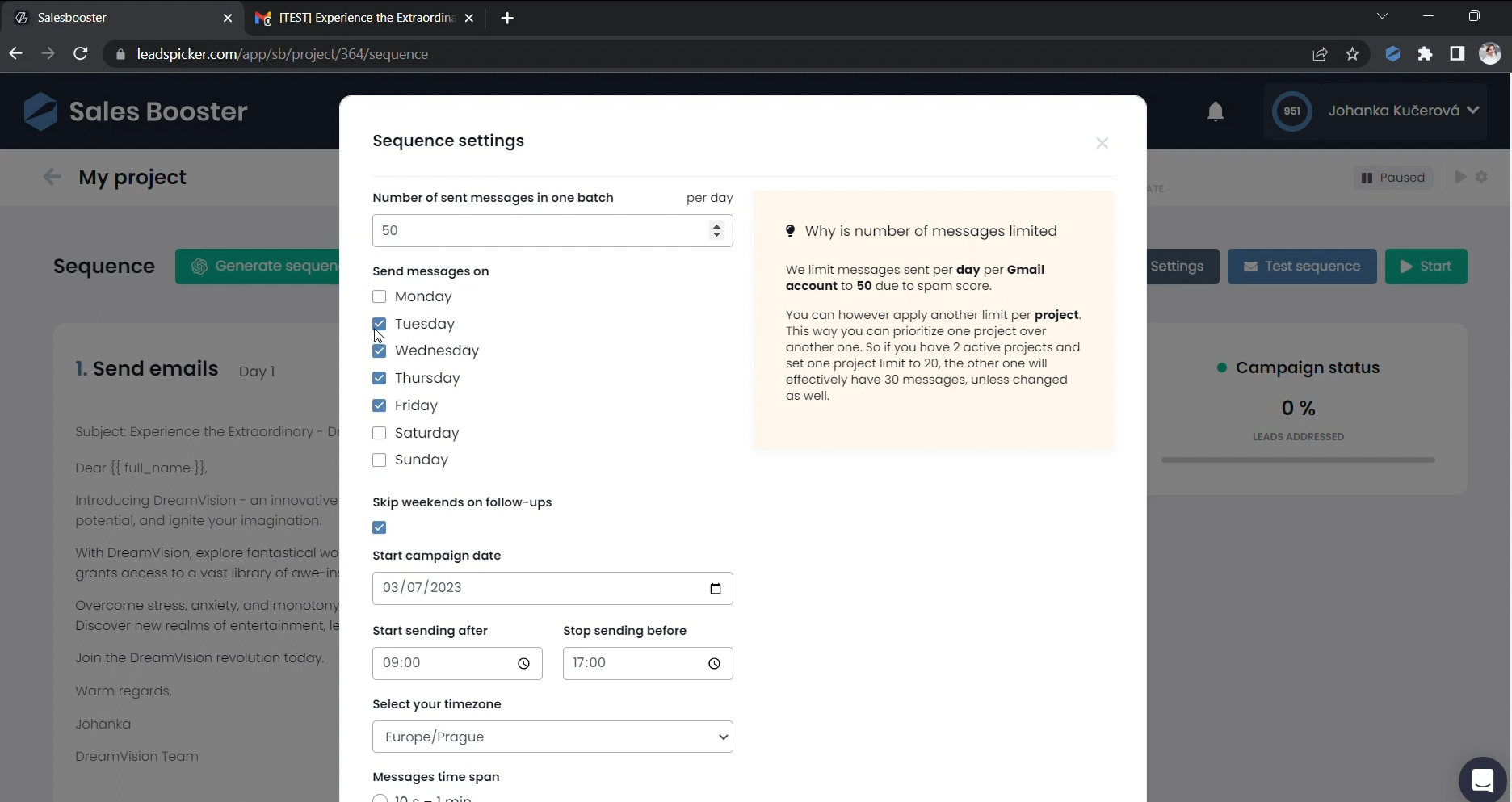Open a new browser tab
This screenshot has height=802, width=1512.
pyautogui.click(x=507, y=18)
